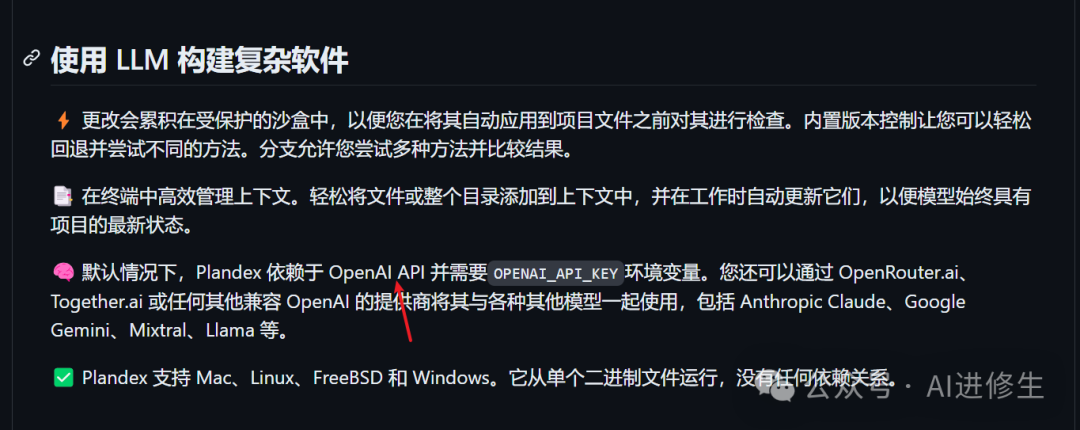
Task: Click the word FreeBSD
Action: (346, 378)
